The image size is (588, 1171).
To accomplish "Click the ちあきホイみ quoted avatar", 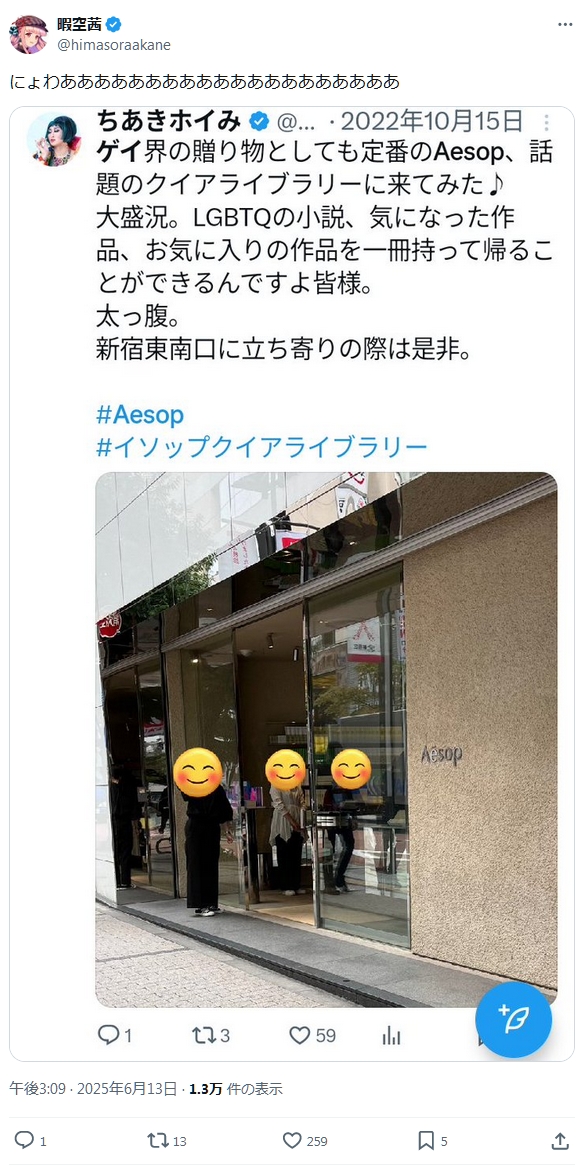I will 54,139.
